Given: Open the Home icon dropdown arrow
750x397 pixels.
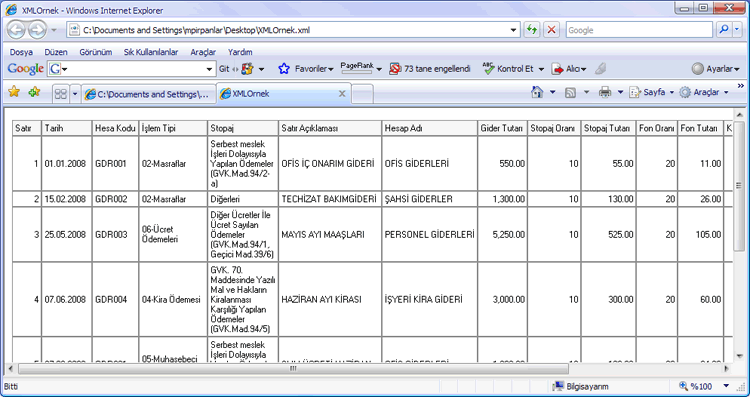Looking at the screenshot, I should pyautogui.click(x=552, y=92).
